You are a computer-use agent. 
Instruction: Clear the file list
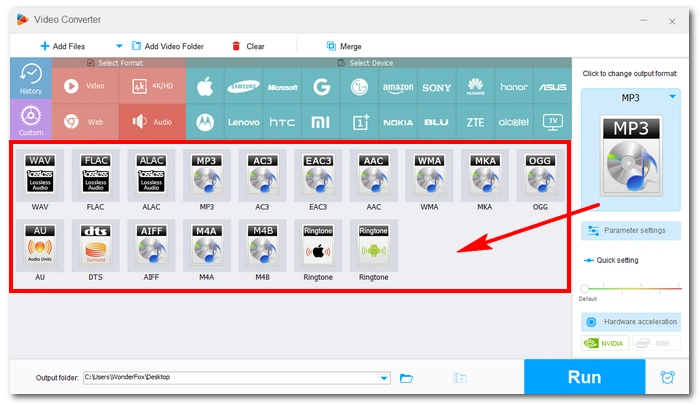pyautogui.click(x=248, y=46)
